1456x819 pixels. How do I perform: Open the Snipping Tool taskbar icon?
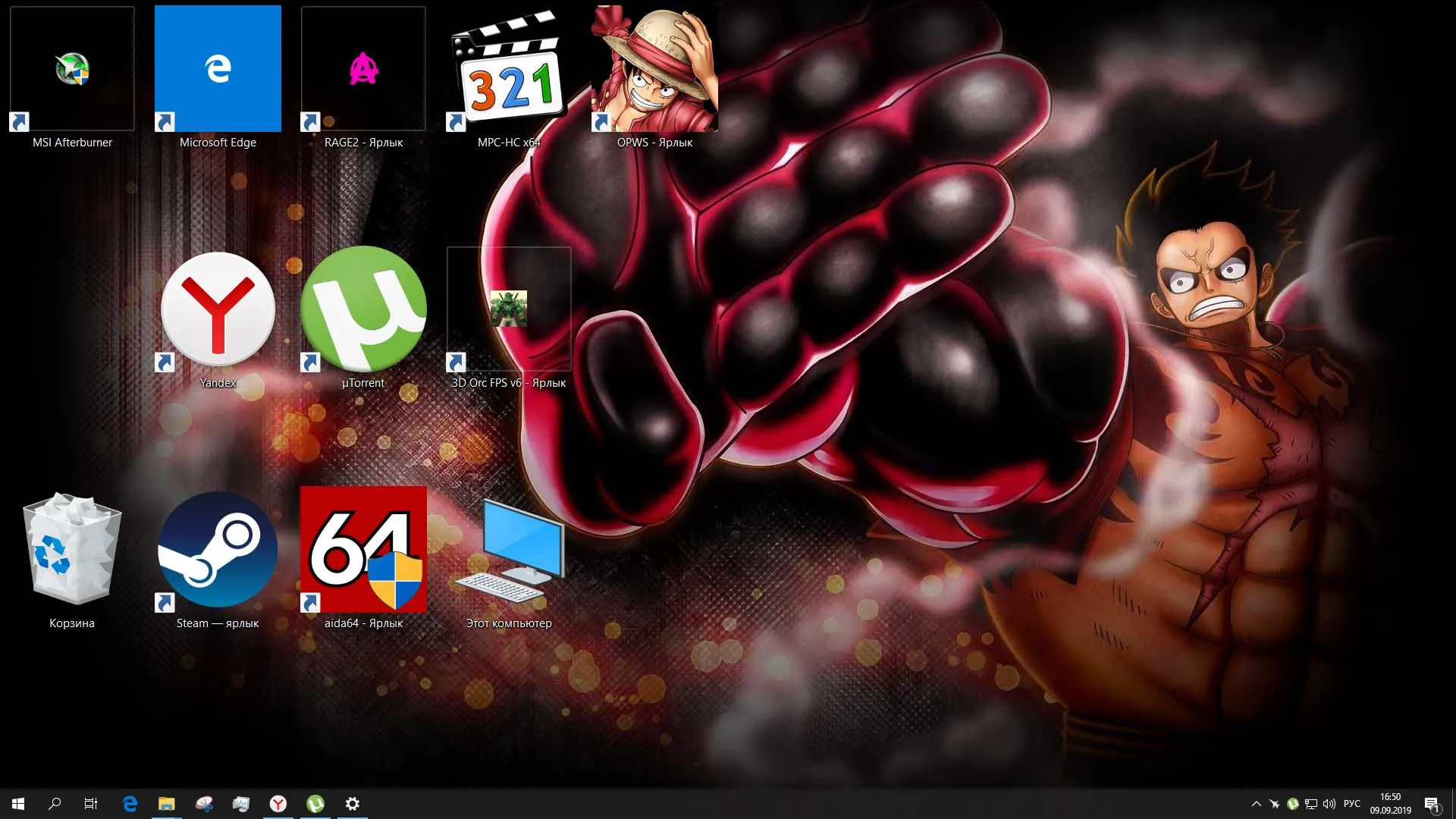204,804
